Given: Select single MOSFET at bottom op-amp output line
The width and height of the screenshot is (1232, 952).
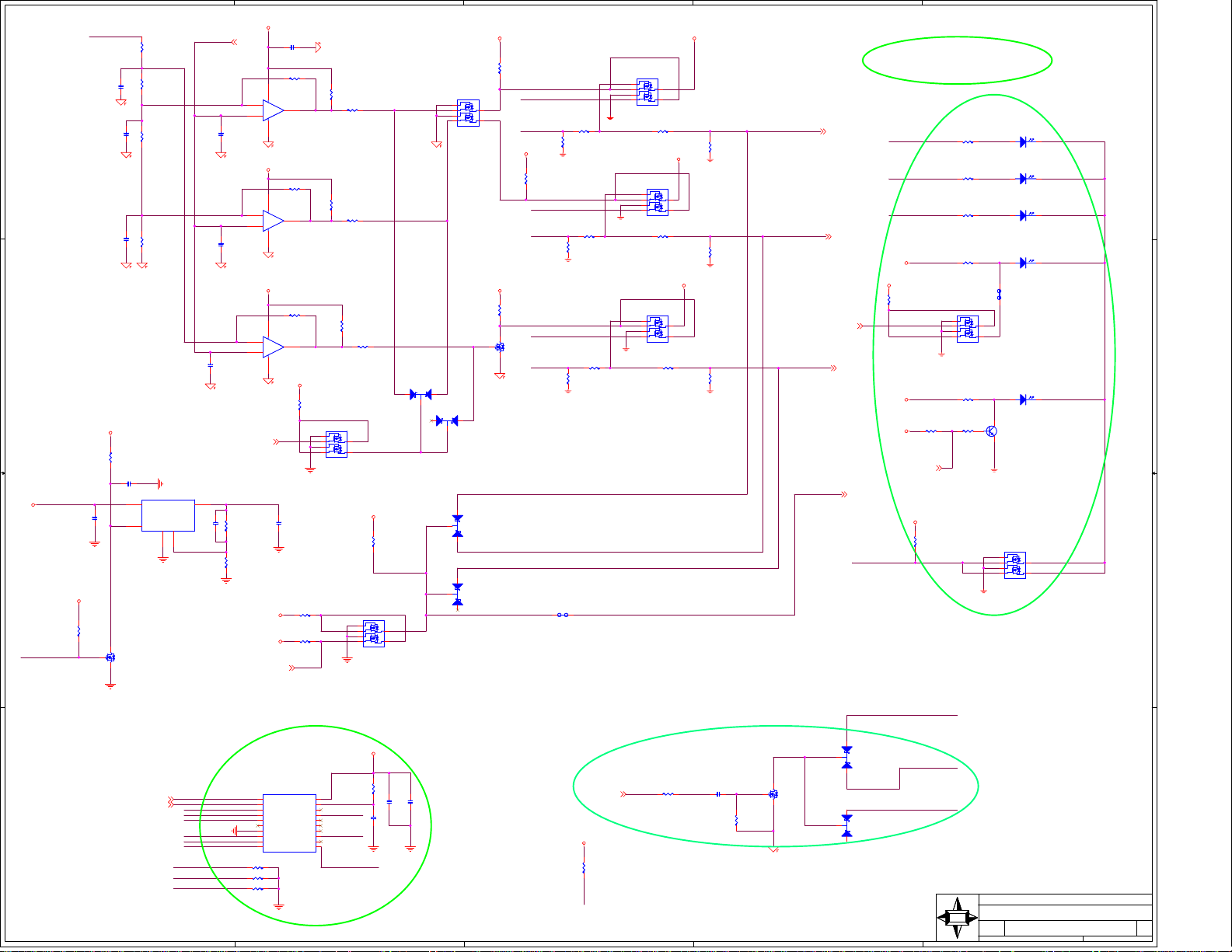Looking at the screenshot, I should [500, 347].
